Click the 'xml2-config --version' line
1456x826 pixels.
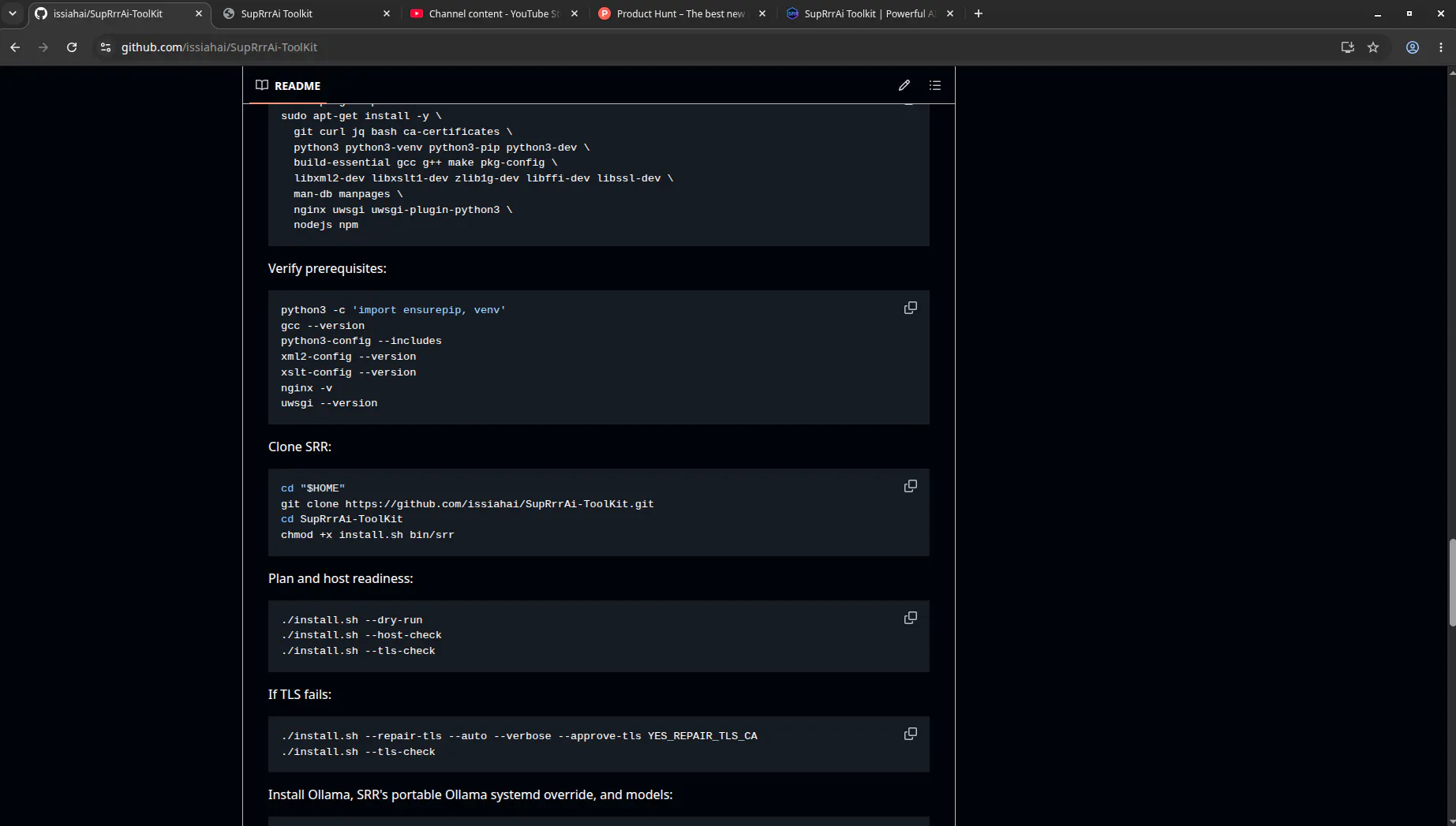pos(349,357)
